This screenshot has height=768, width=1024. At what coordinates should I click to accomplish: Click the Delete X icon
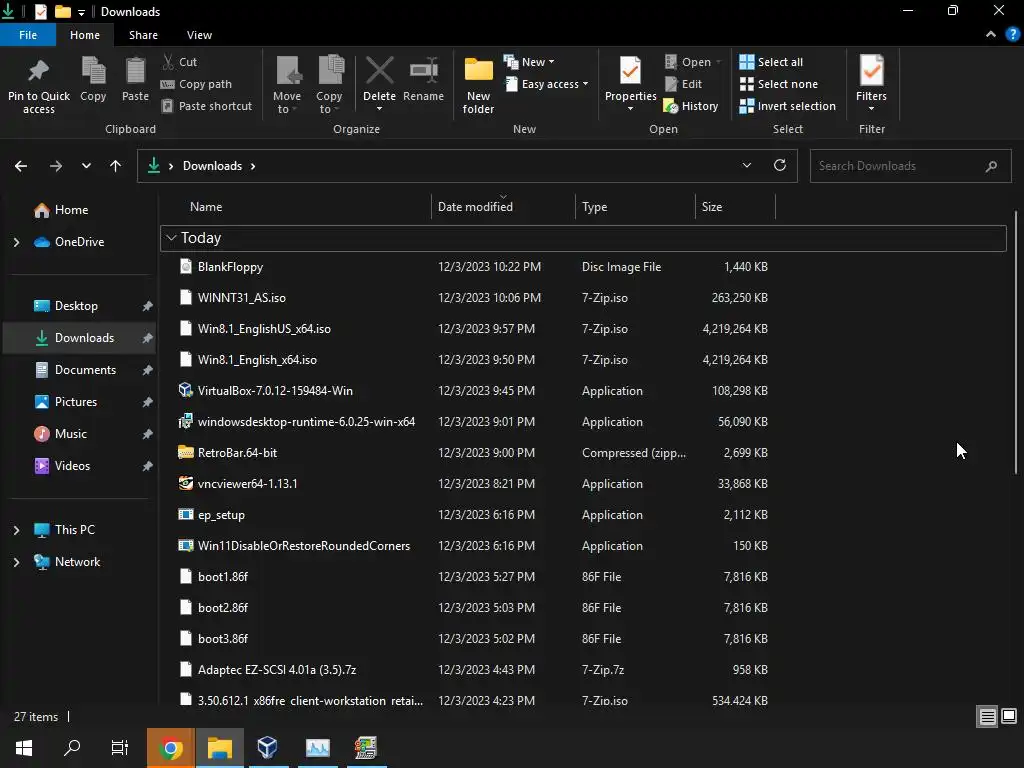[379, 71]
